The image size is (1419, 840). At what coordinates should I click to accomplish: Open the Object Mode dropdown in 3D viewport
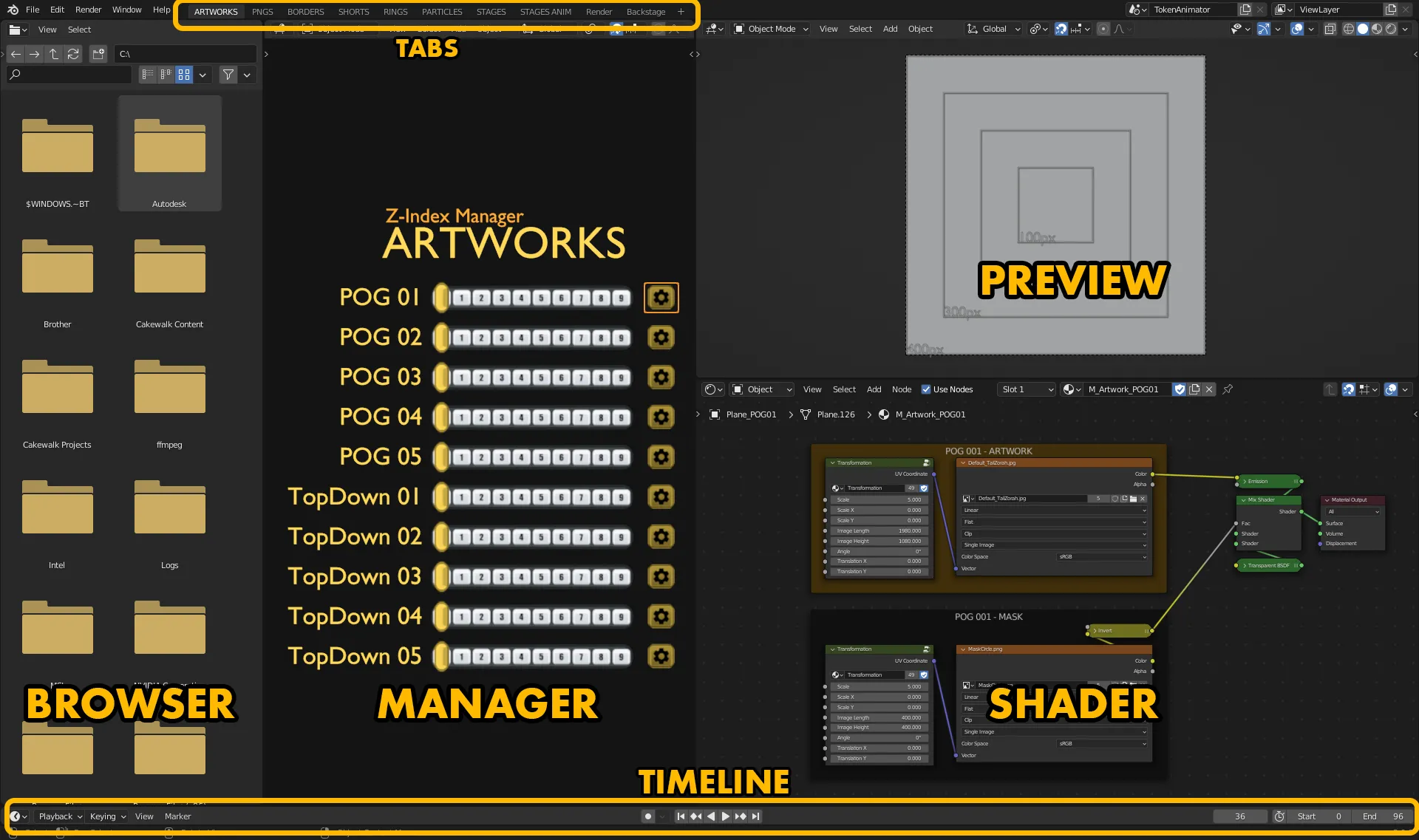click(771, 29)
